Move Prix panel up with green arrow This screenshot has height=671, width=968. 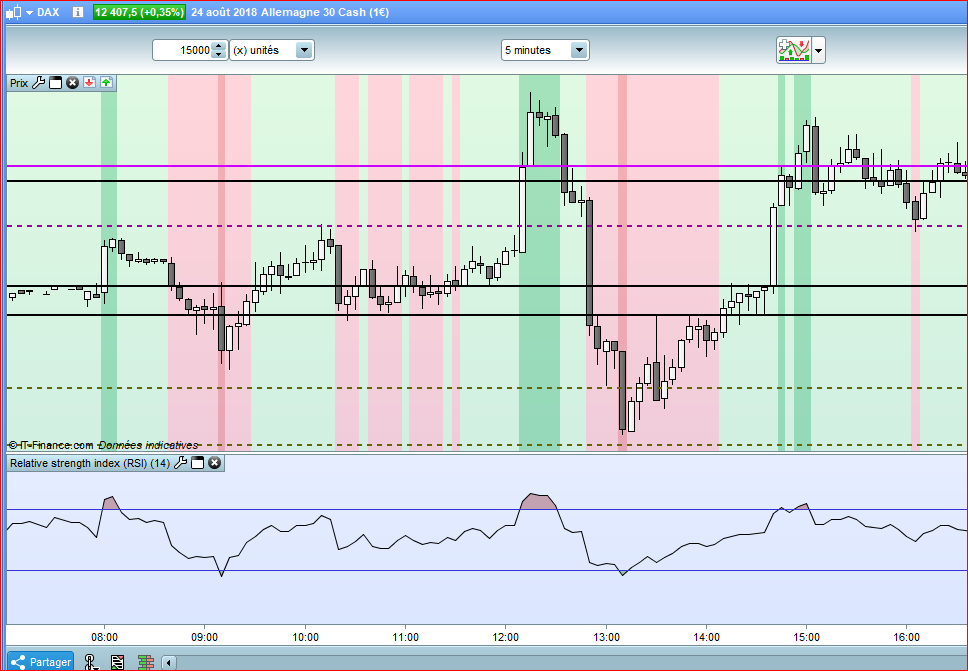[106, 83]
